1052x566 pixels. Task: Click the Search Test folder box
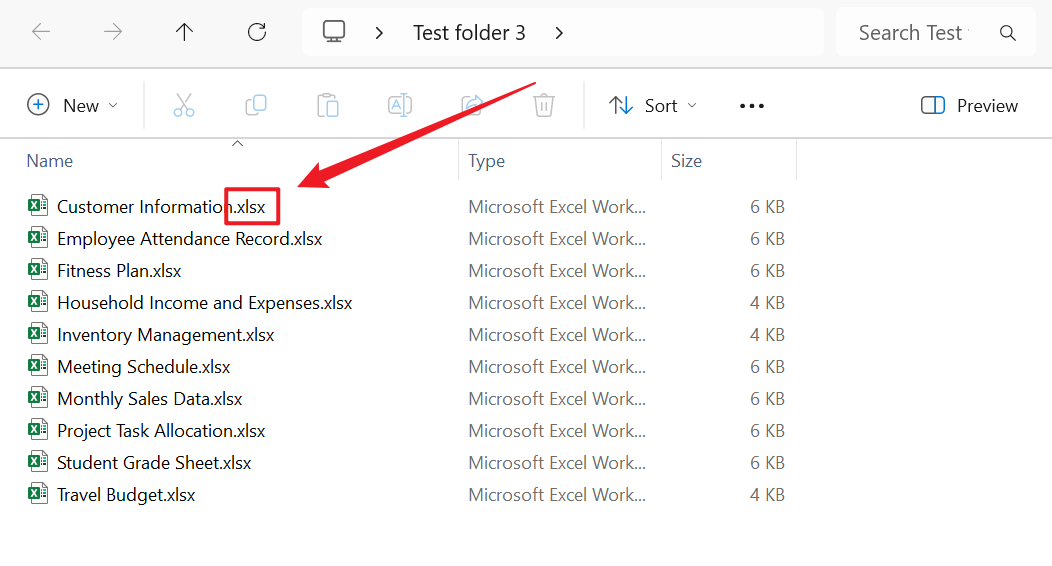tap(910, 33)
